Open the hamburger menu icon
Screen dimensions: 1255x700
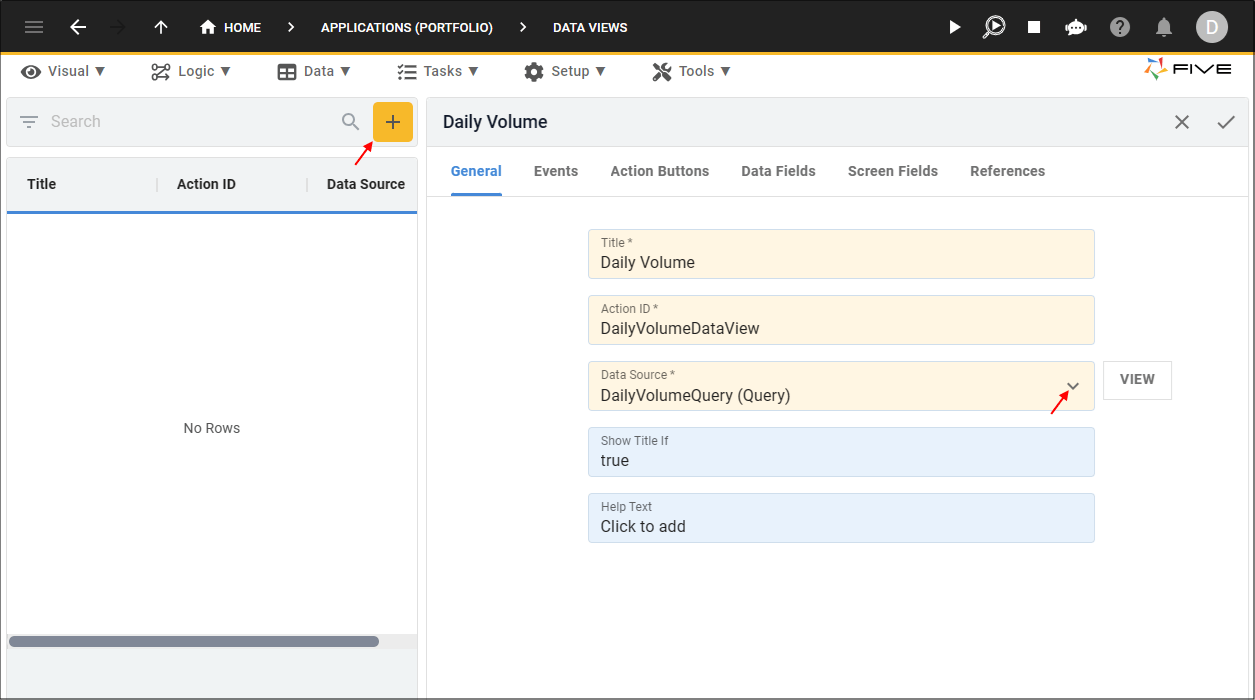[x=34, y=27]
